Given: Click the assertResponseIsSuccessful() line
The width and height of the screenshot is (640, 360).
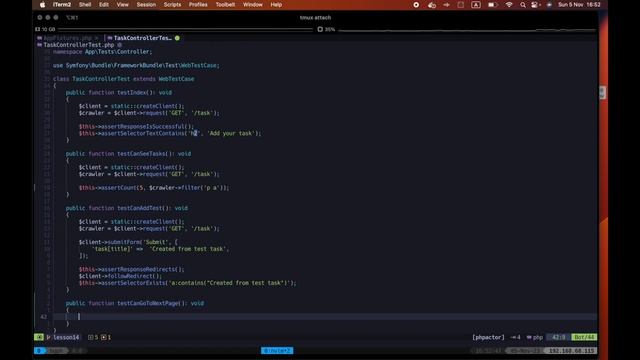Looking at the screenshot, I should [136, 127].
